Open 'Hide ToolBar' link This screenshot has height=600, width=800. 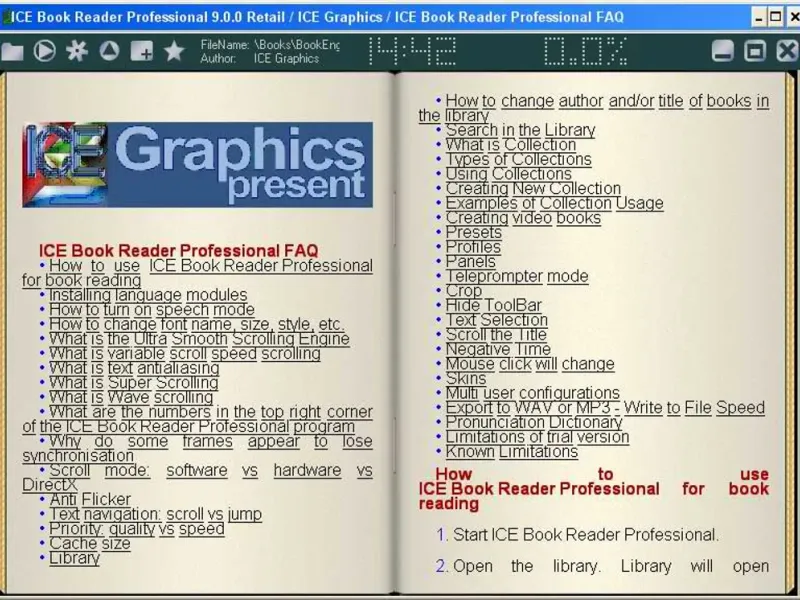click(493, 305)
